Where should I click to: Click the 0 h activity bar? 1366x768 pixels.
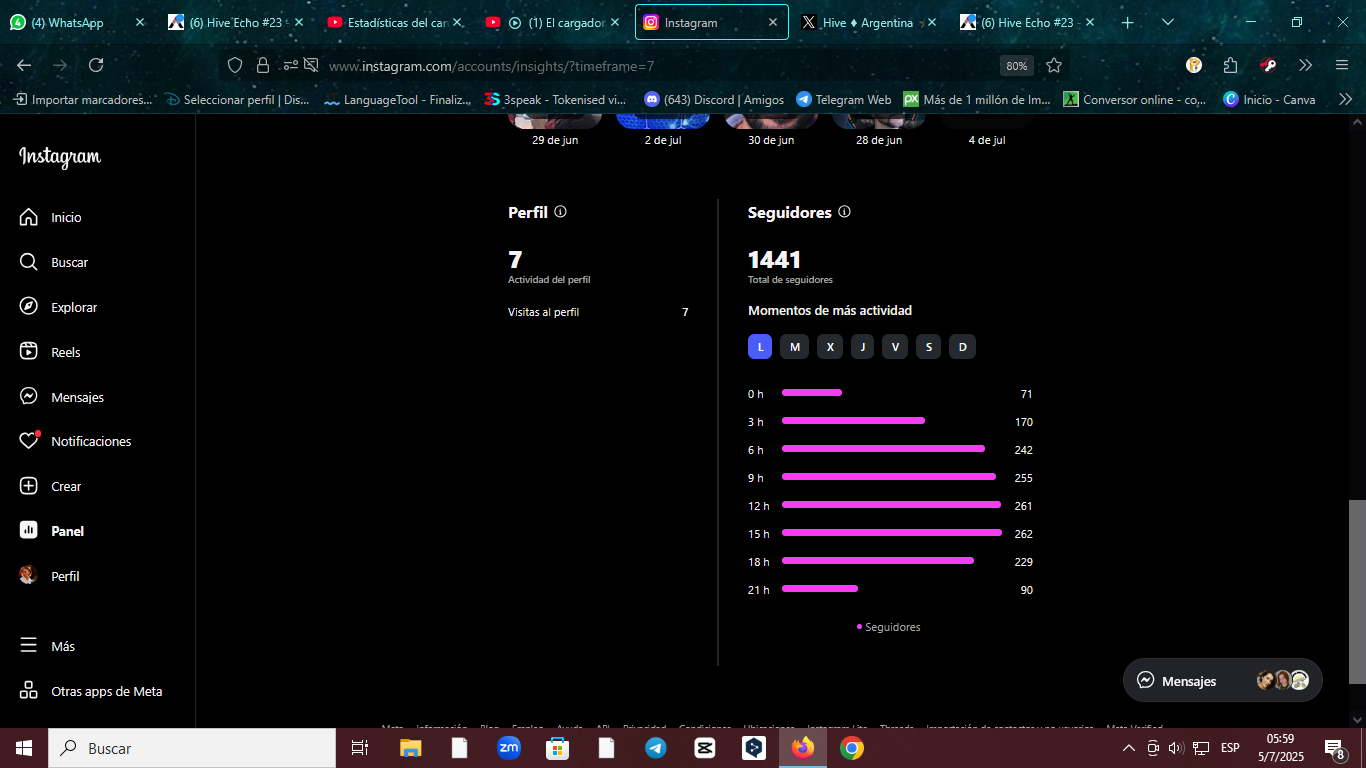coord(812,393)
